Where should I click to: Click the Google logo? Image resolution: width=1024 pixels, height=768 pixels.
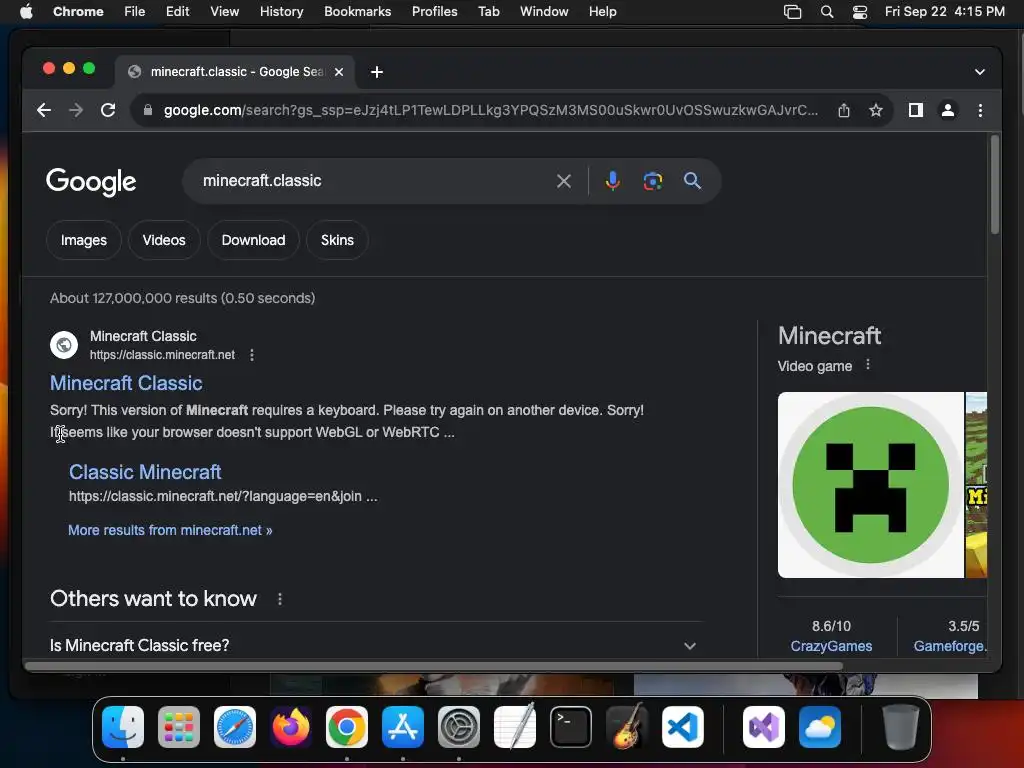coord(91,182)
